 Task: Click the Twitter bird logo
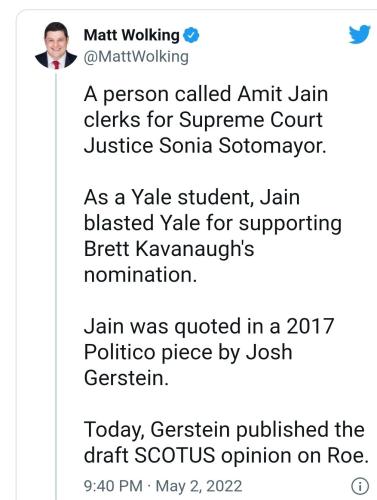pos(360,34)
